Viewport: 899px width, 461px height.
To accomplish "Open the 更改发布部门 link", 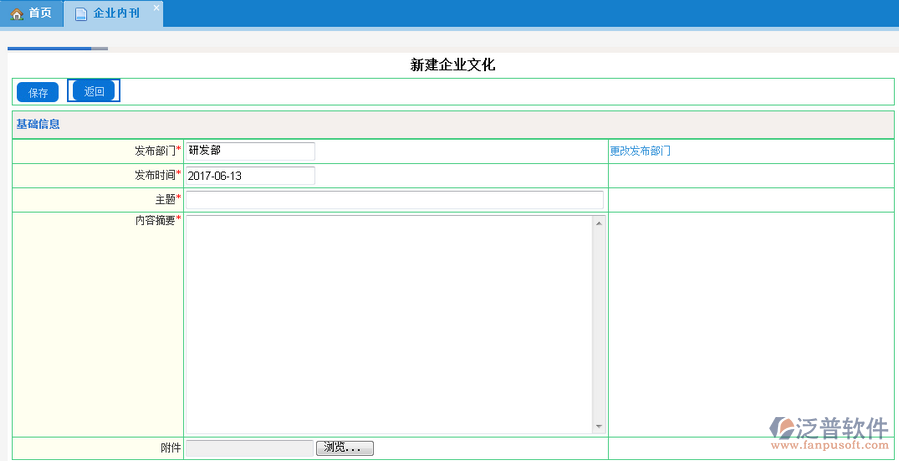I will 640,151.
